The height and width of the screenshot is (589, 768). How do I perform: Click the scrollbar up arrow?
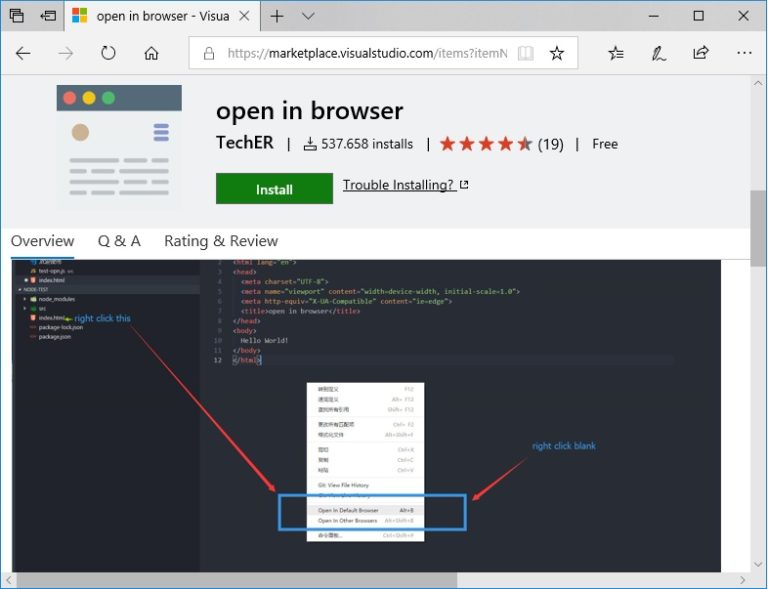point(758,83)
